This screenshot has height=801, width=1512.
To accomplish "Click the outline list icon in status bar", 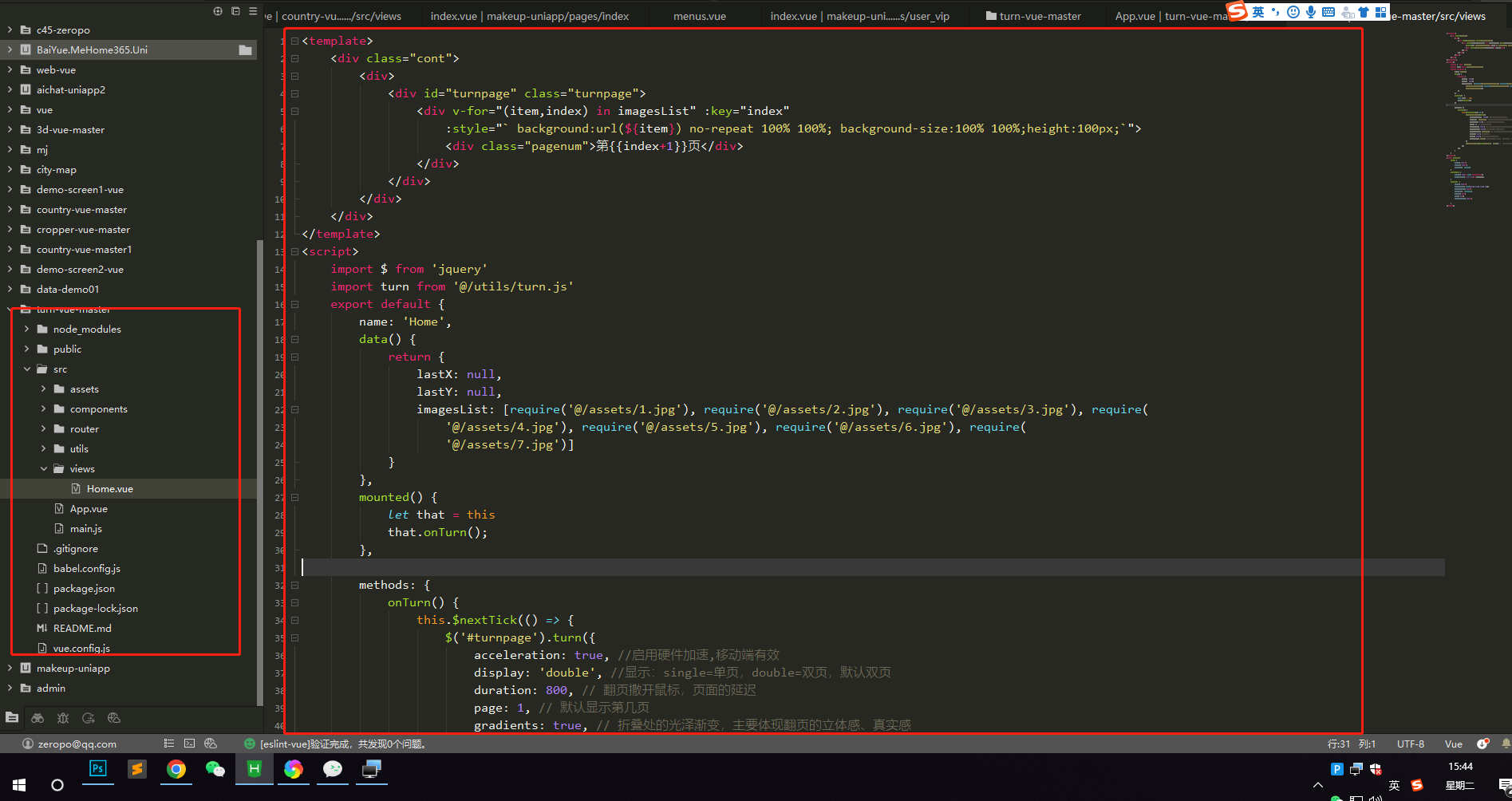I will (168, 743).
